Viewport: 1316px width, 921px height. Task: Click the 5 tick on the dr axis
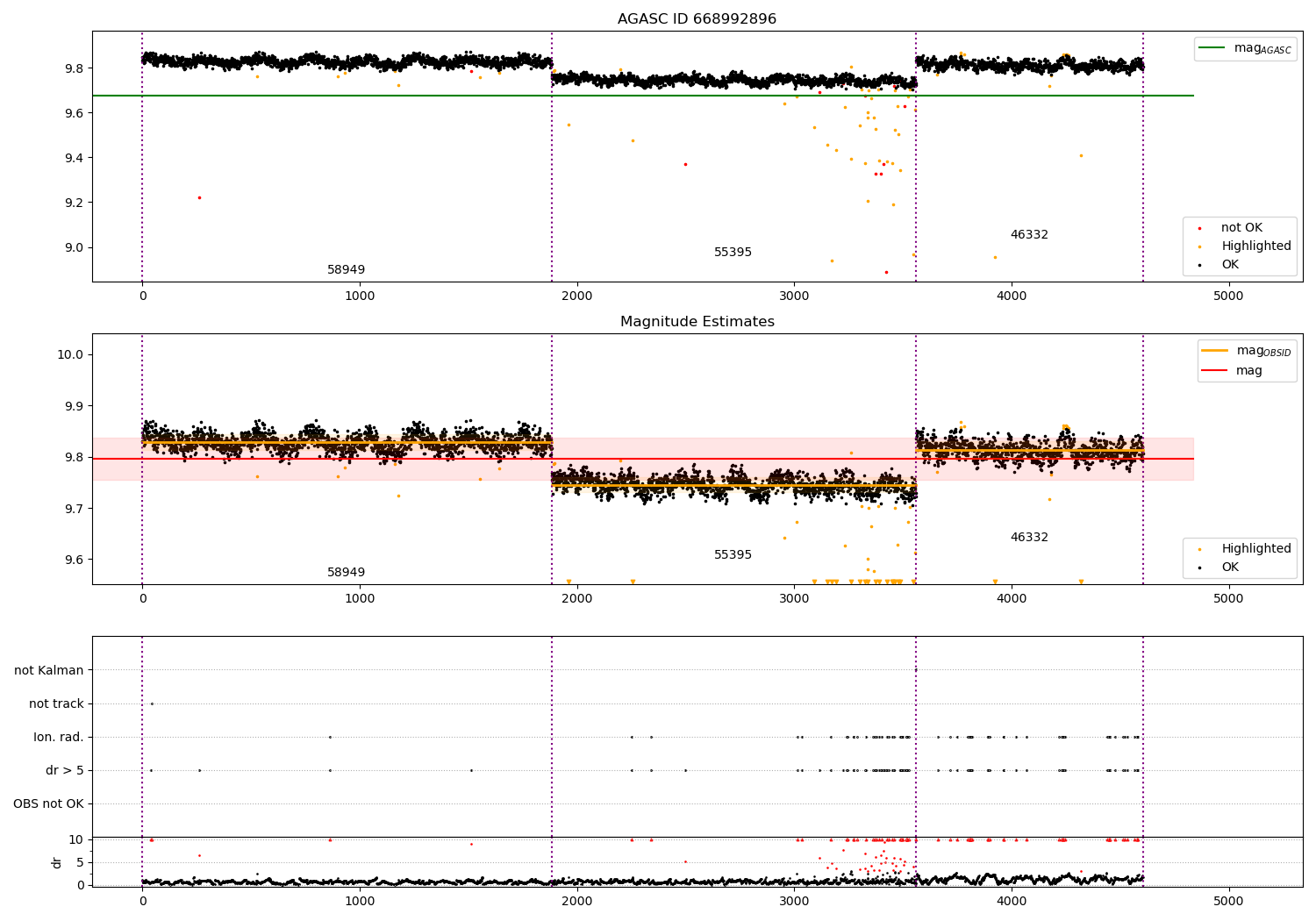click(x=80, y=863)
